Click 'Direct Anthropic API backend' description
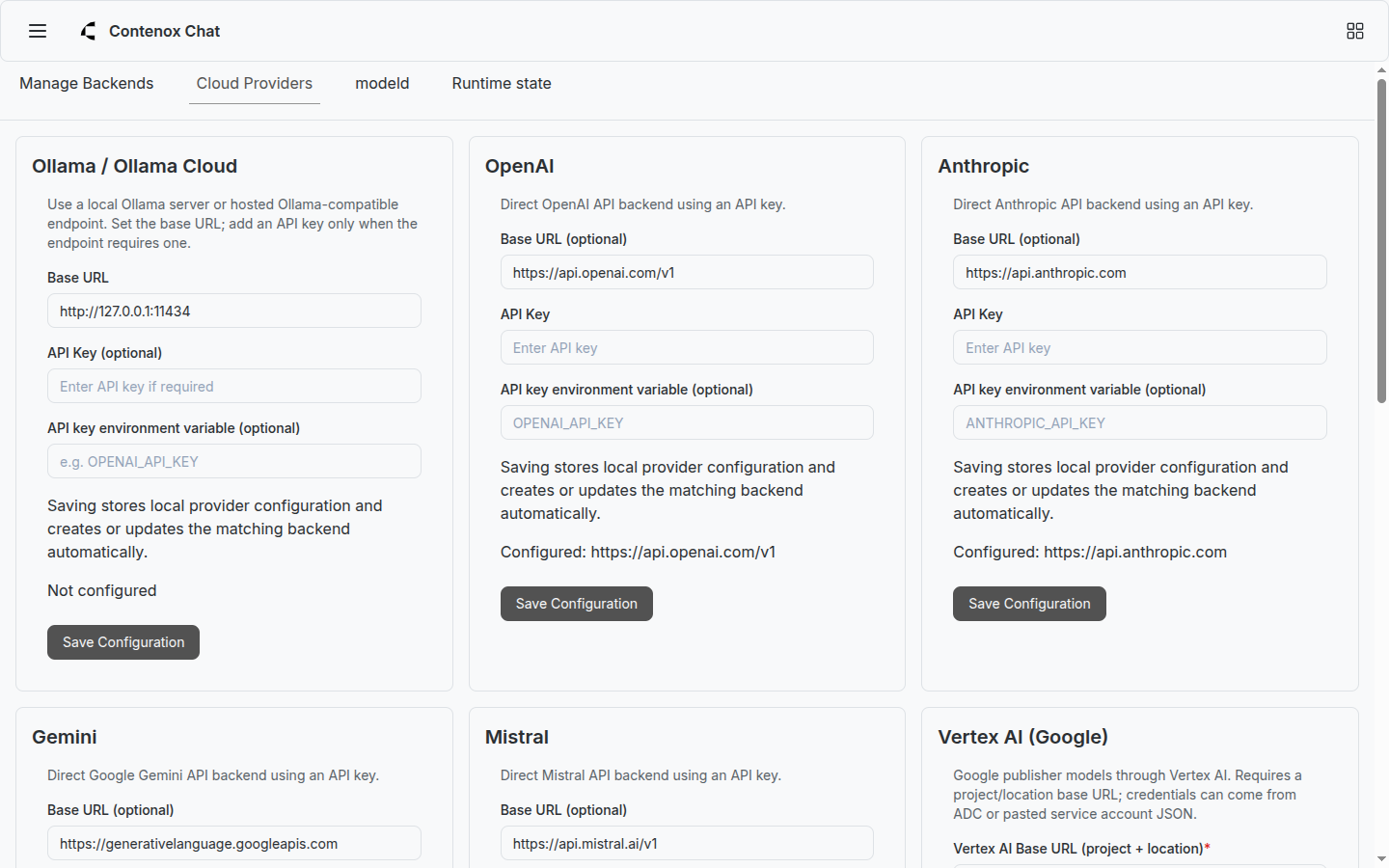1389x868 pixels. pos(1103,204)
